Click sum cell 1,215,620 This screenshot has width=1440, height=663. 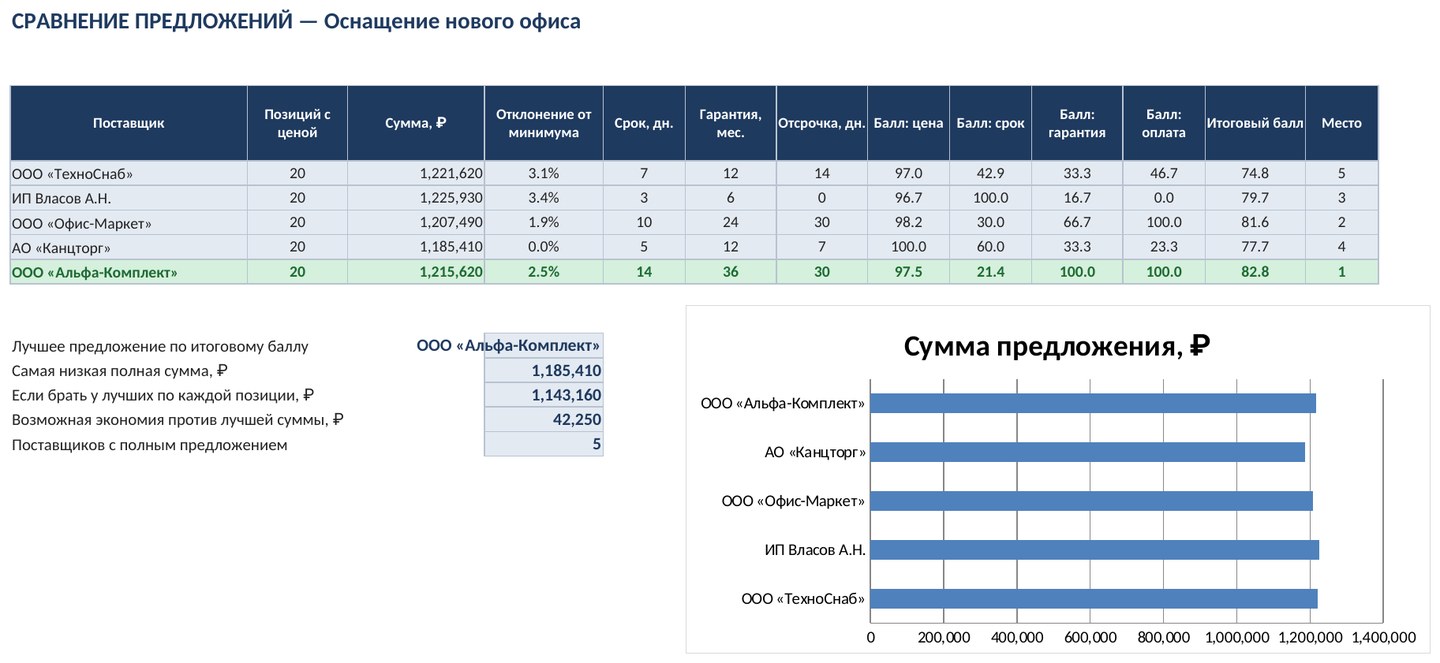point(416,271)
